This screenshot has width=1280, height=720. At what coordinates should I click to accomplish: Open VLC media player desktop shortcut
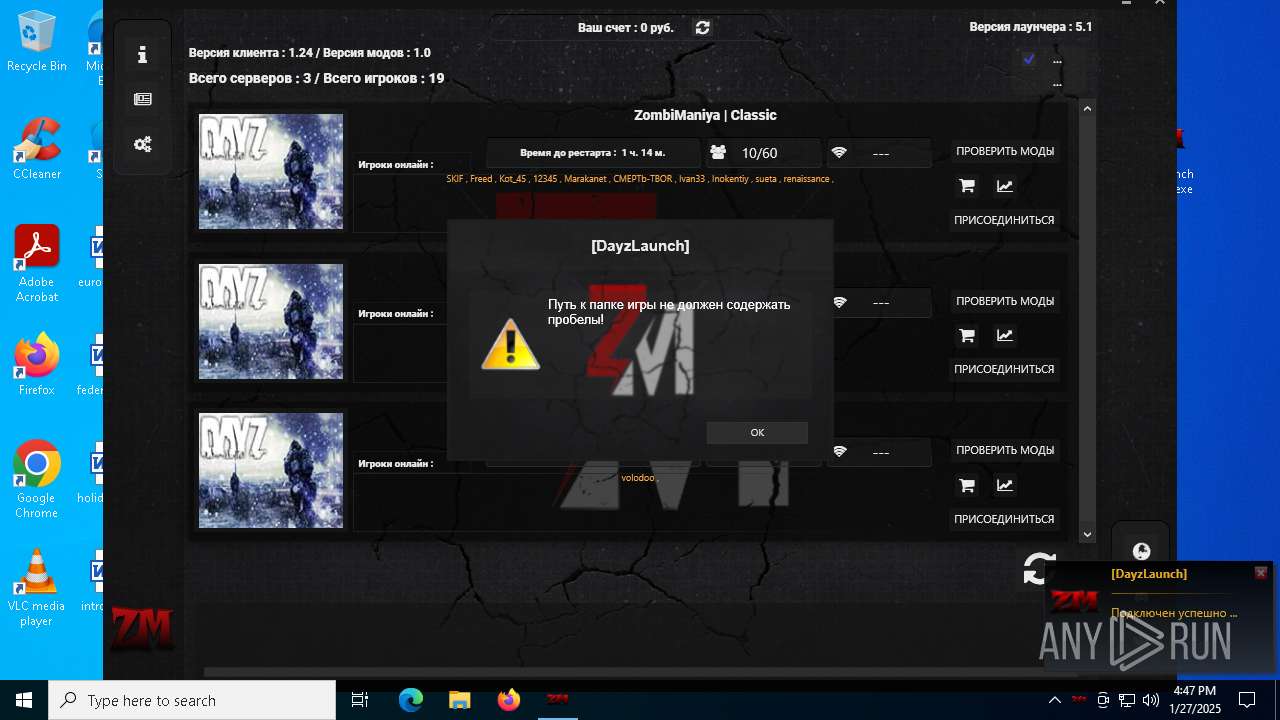pos(37,588)
